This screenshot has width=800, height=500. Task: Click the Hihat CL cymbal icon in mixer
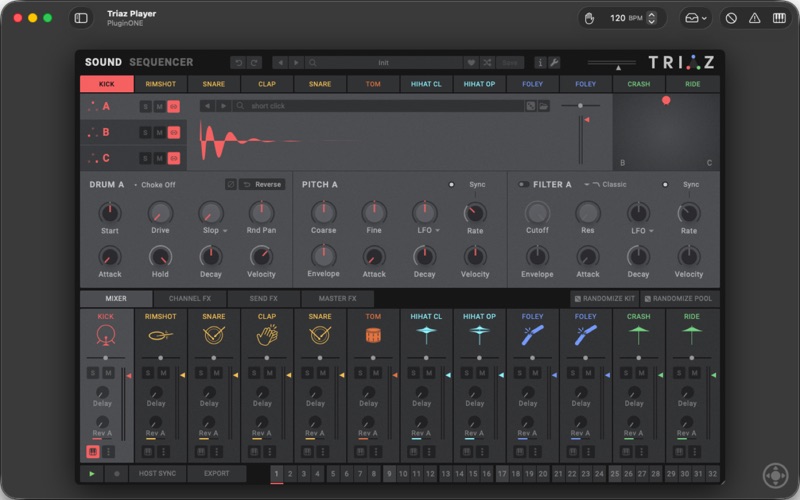(x=426, y=336)
